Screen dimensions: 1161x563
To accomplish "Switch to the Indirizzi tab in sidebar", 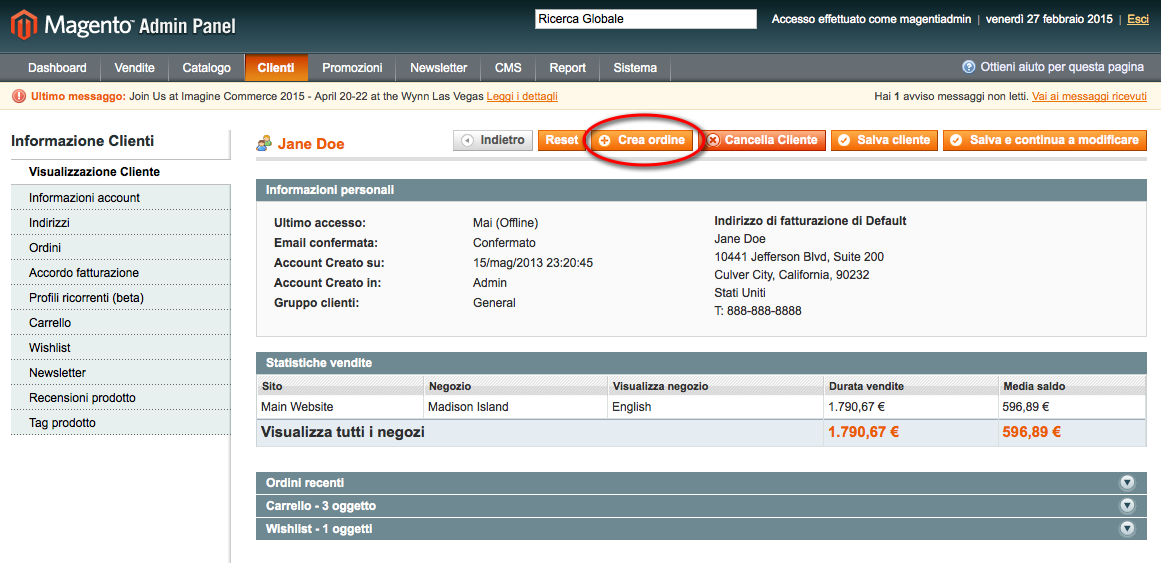I will [x=50, y=223].
